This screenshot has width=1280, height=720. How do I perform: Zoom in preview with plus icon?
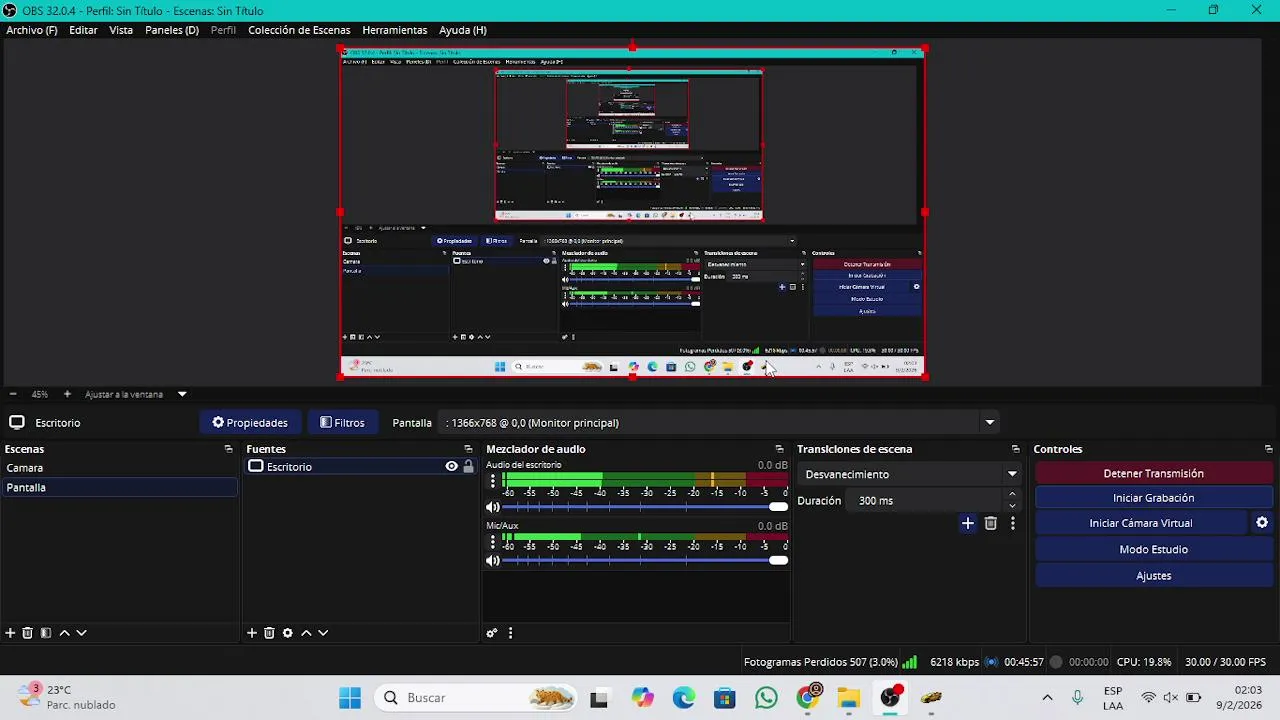67,394
